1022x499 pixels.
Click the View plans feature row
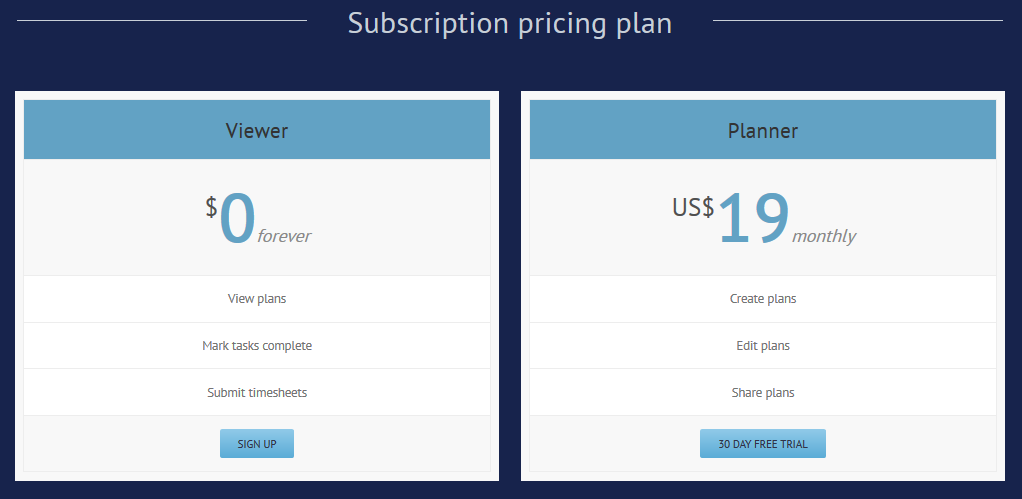pyautogui.click(x=257, y=299)
